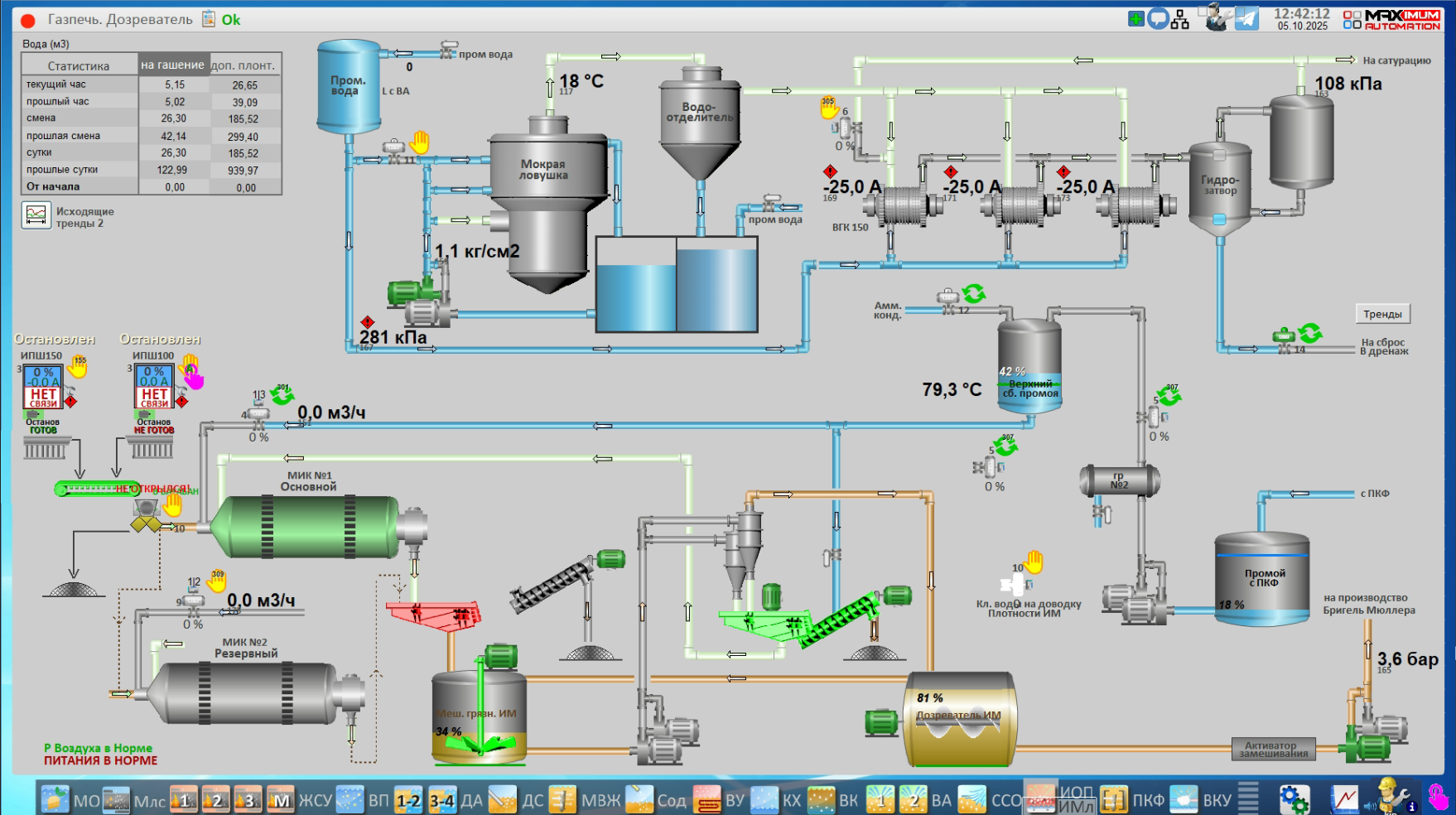Open the ИПШ100 drive status panel
The image size is (1456, 815).
pyautogui.click(x=155, y=387)
